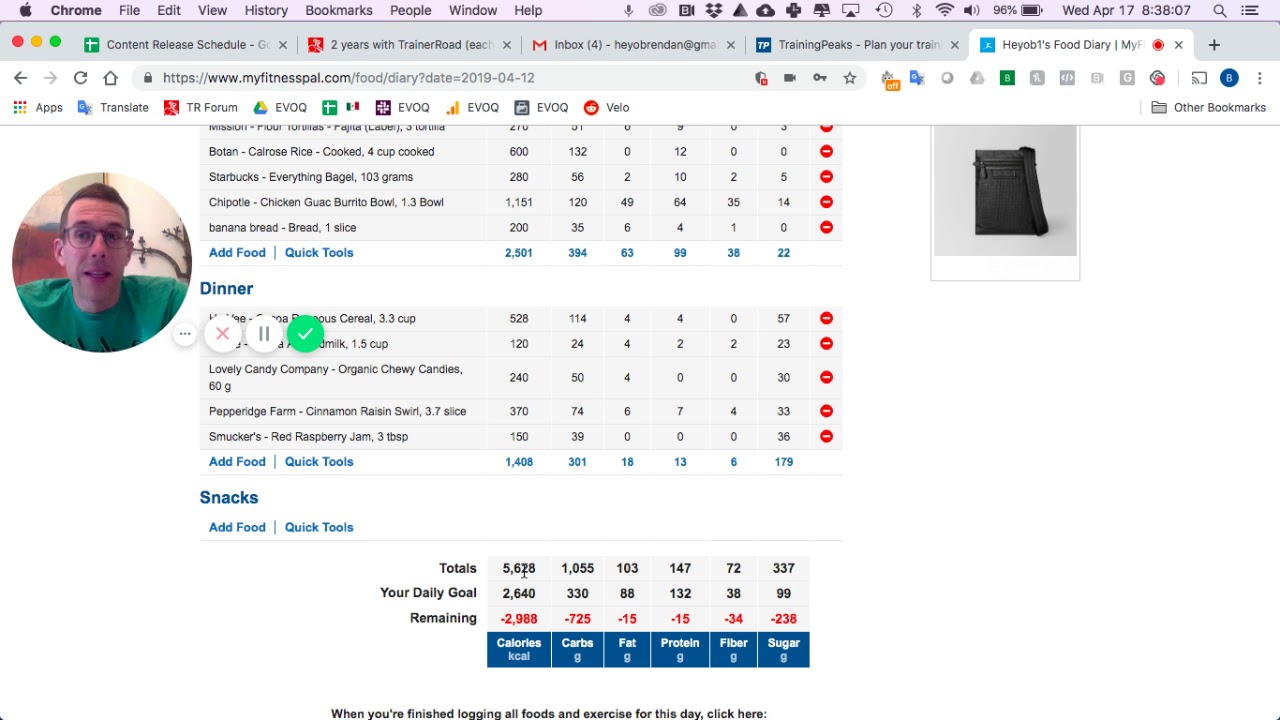Open the Window menu
The image size is (1280, 720).
click(x=473, y=10)
